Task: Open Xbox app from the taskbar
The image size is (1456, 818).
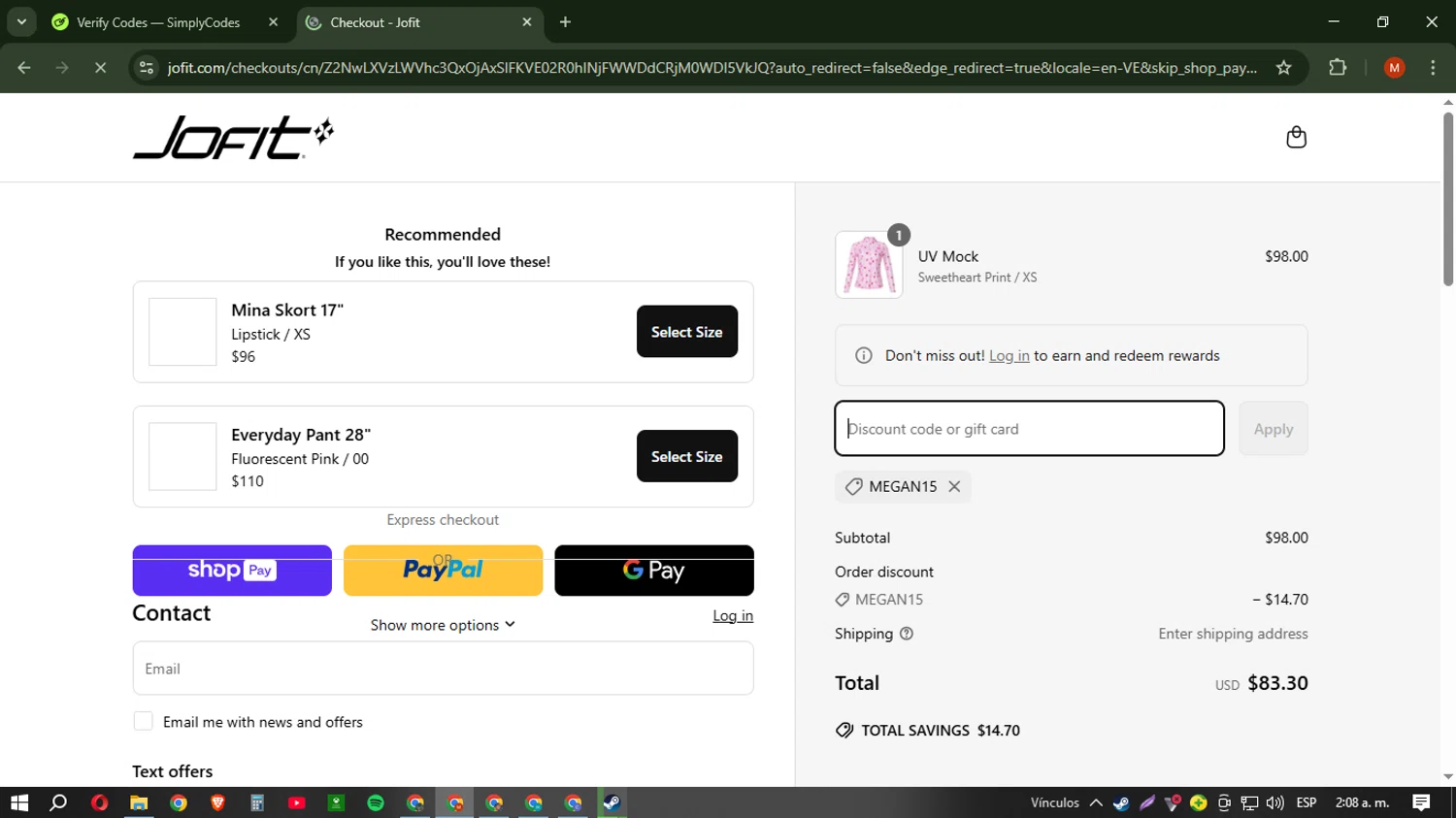Action: click(x=336, y=802)
